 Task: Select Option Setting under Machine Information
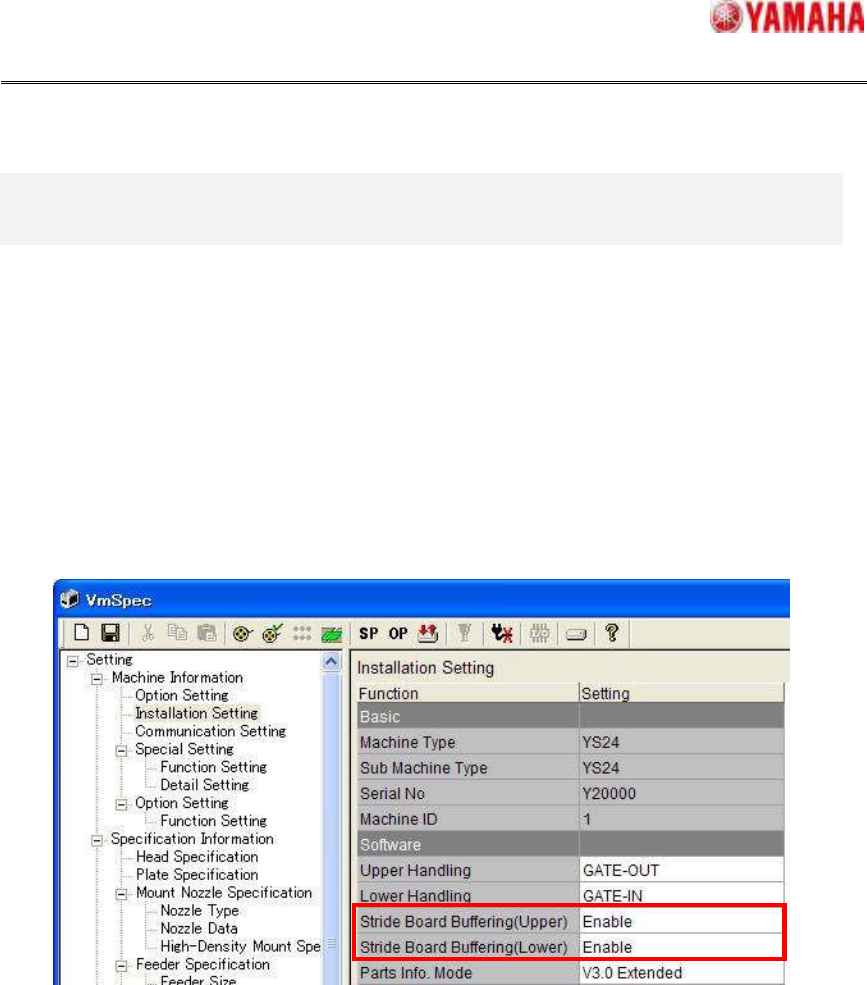(182, 695)
